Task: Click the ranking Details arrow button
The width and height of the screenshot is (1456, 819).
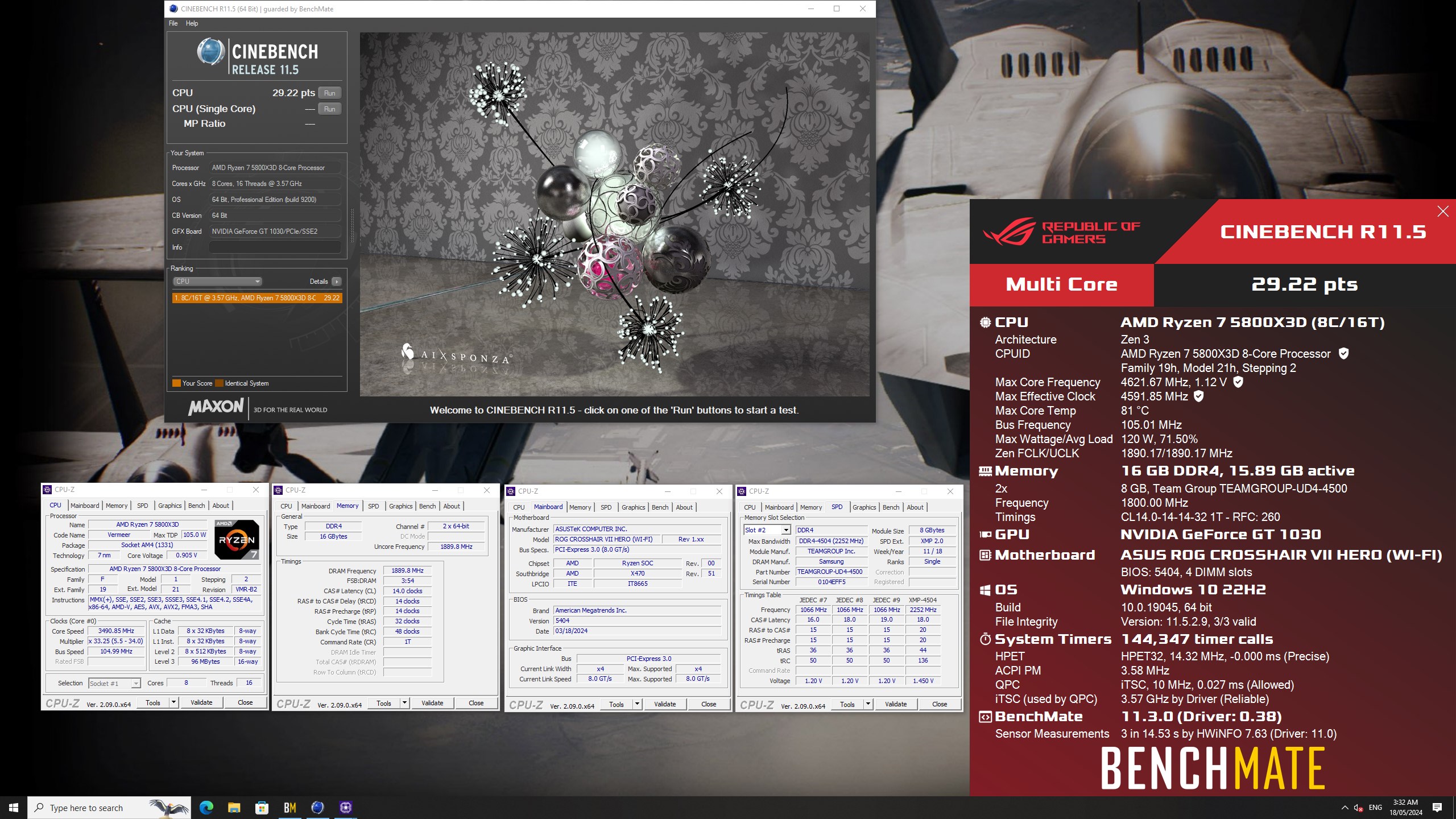Action: 337,282
